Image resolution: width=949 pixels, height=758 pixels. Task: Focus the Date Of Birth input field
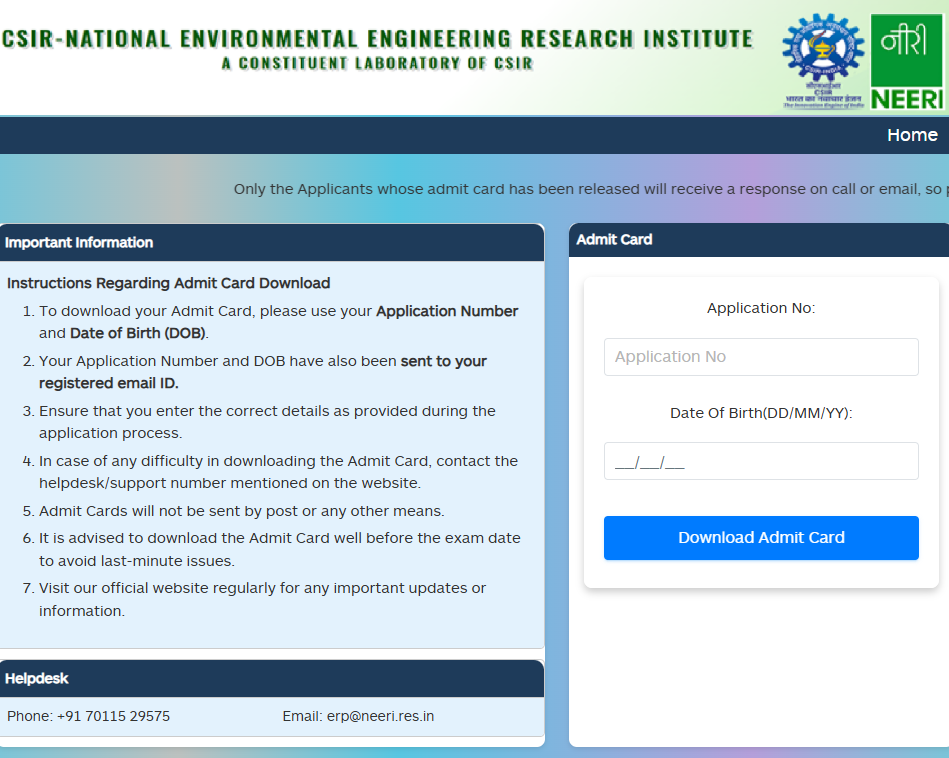tap(760, 461)
